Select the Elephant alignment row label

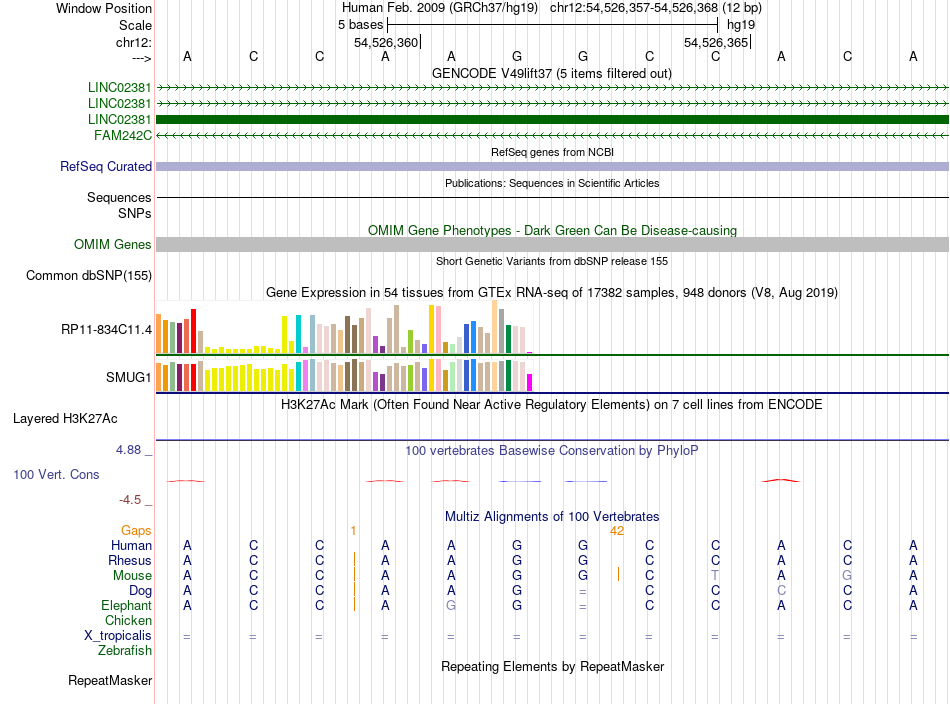[126, 606]
